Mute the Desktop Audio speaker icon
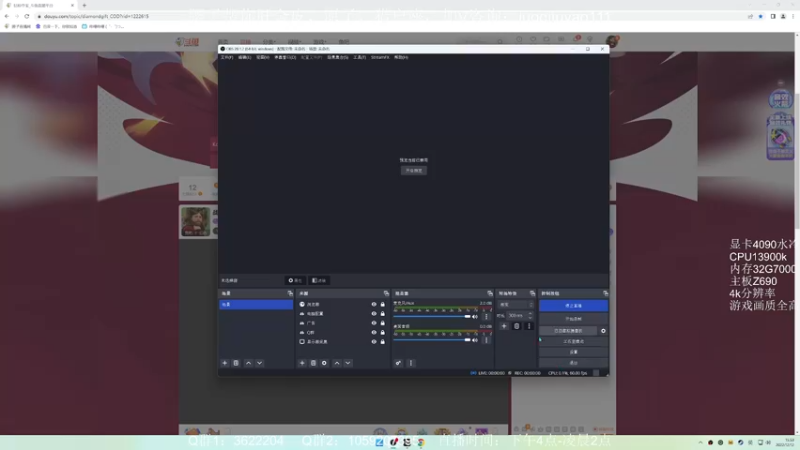 coord(475,340)
